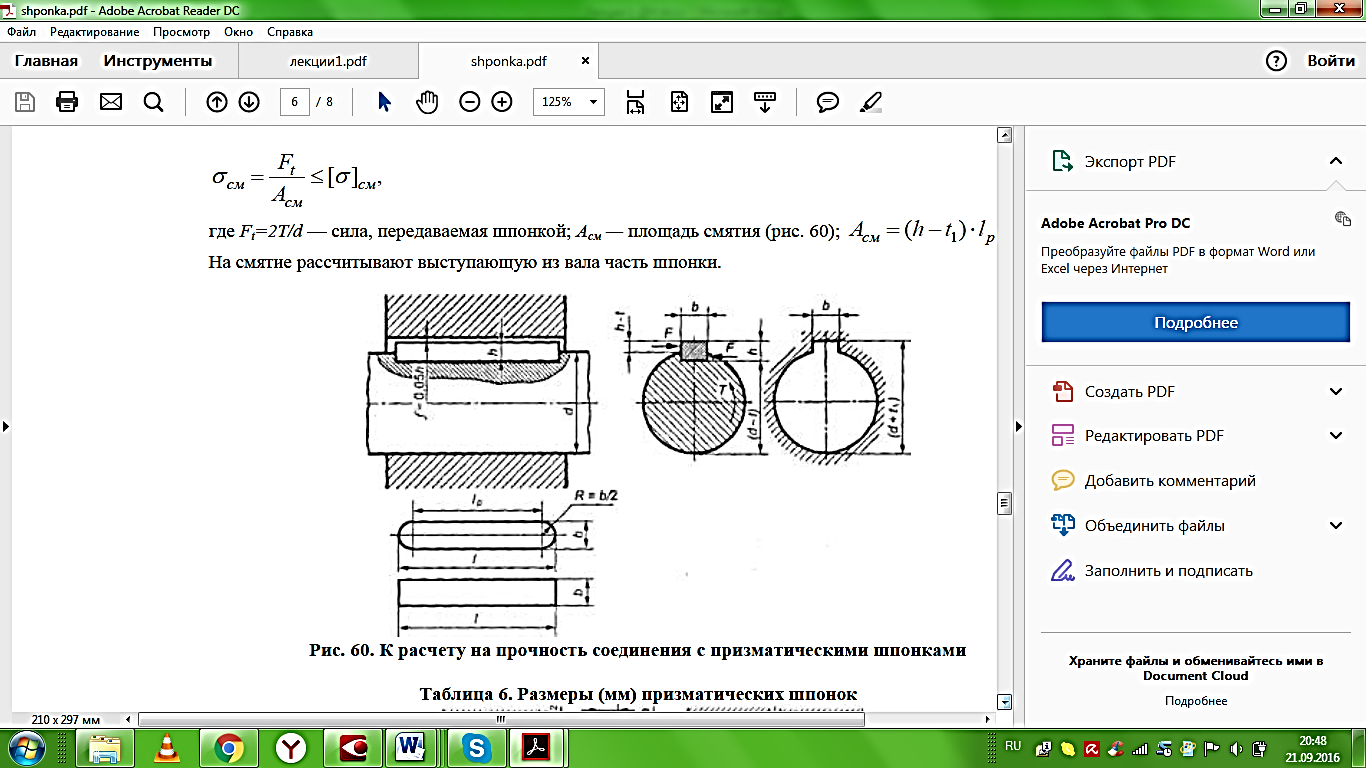Toggle full screen read mode
The width and height of the screenshot is (1366, 768).
point(722,102)
